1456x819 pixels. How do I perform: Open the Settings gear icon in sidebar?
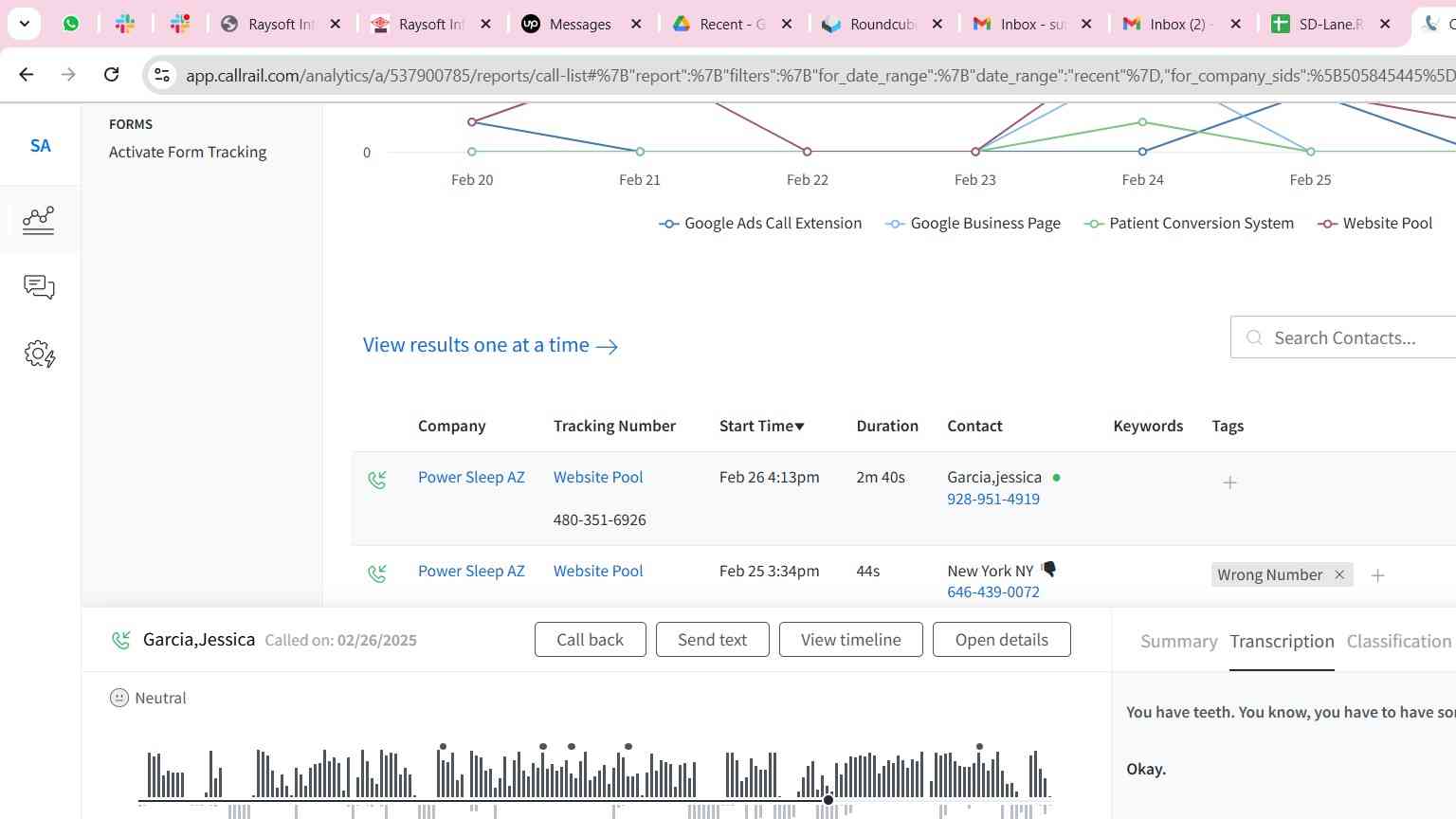(x=39, y=355)
